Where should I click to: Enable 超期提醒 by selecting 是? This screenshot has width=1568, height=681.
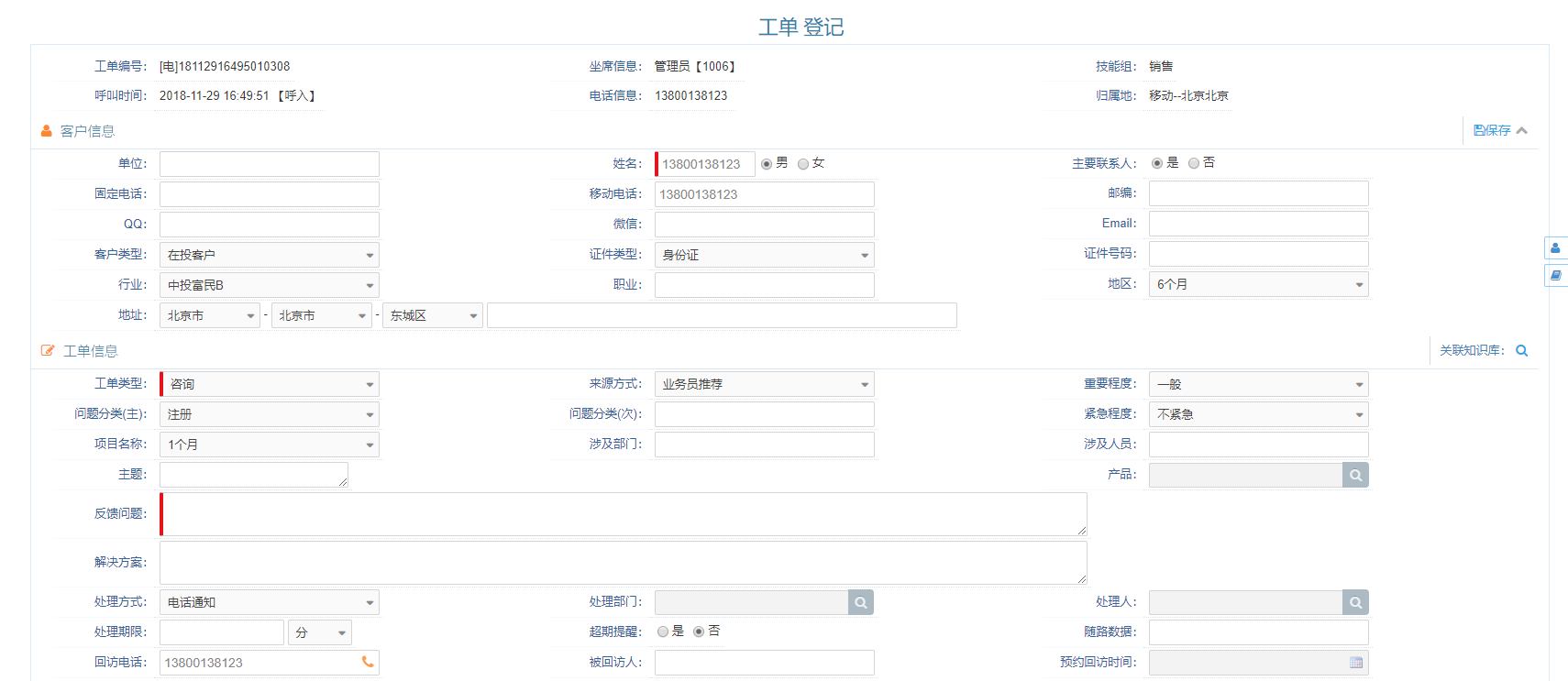pos(663,632)
